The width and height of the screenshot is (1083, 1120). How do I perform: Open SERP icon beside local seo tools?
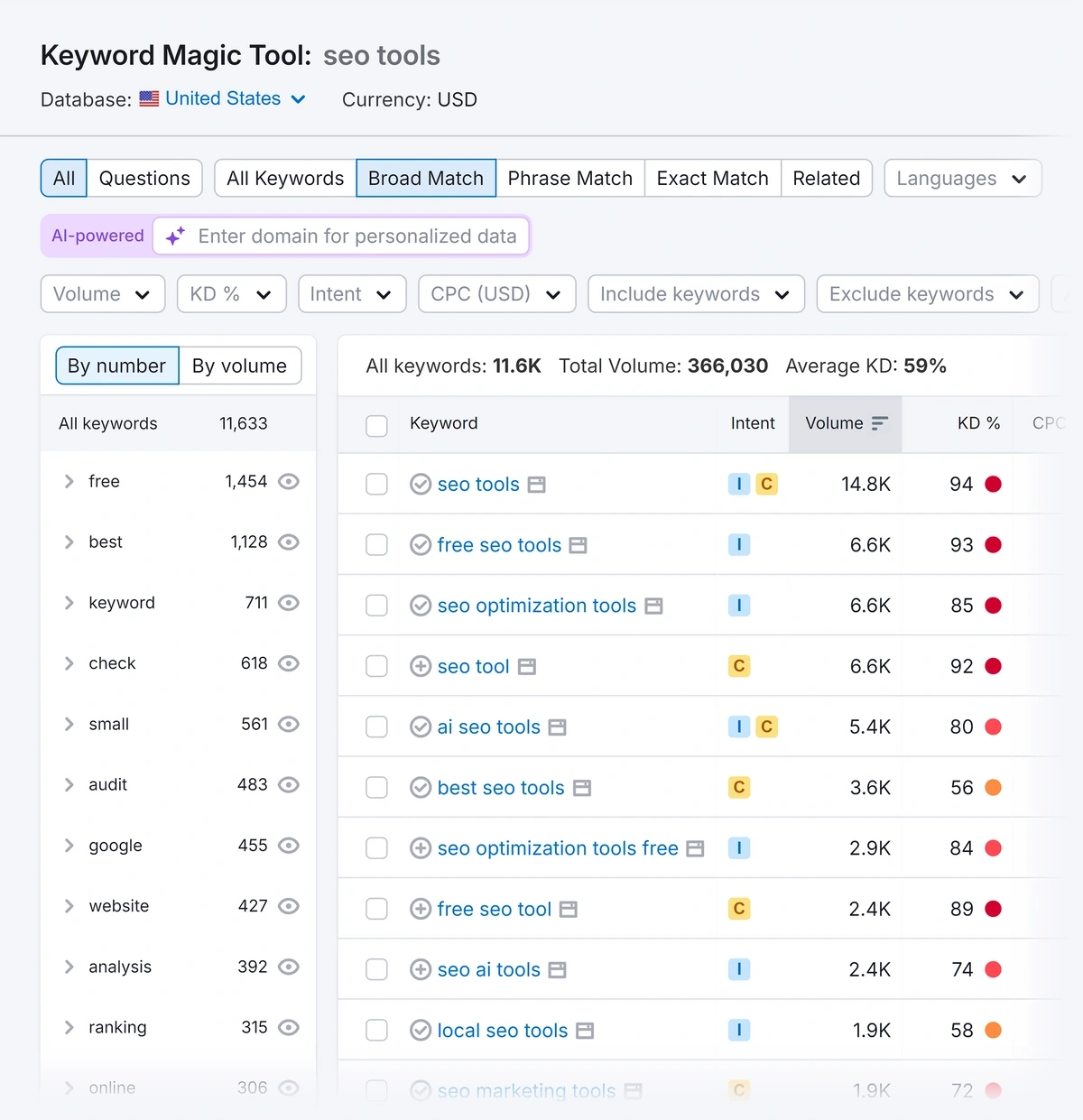tap(585, 1031)
